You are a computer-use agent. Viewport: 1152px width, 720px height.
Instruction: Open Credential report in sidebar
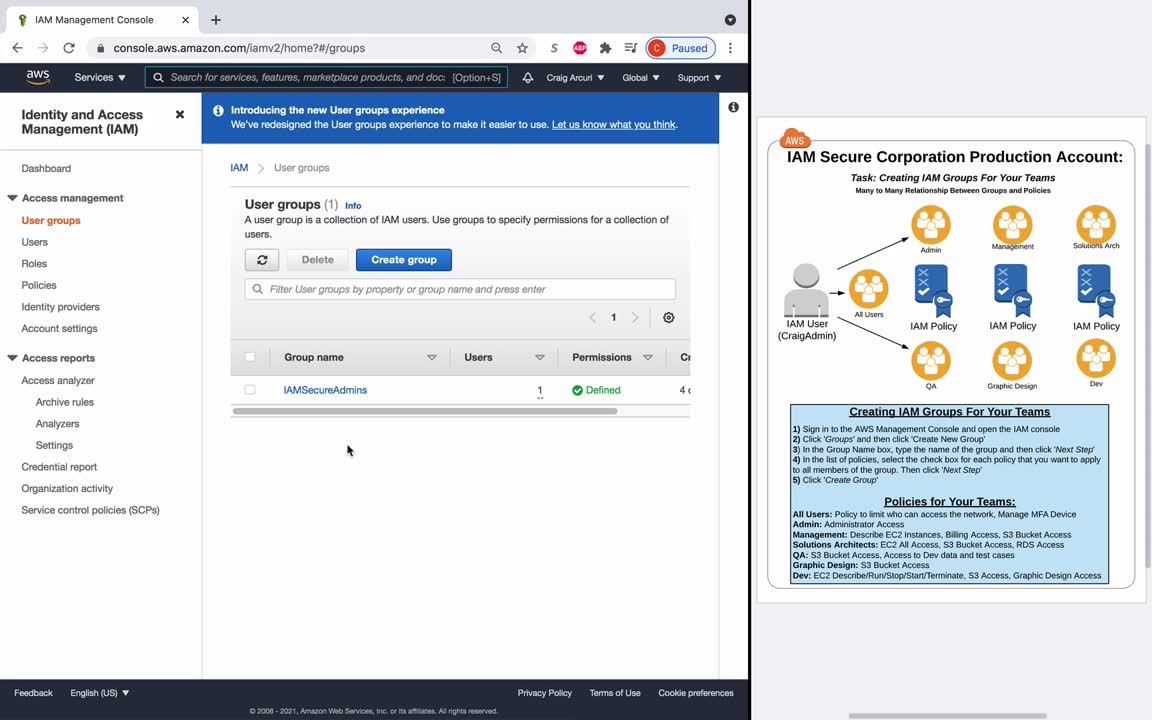(60, 467)
